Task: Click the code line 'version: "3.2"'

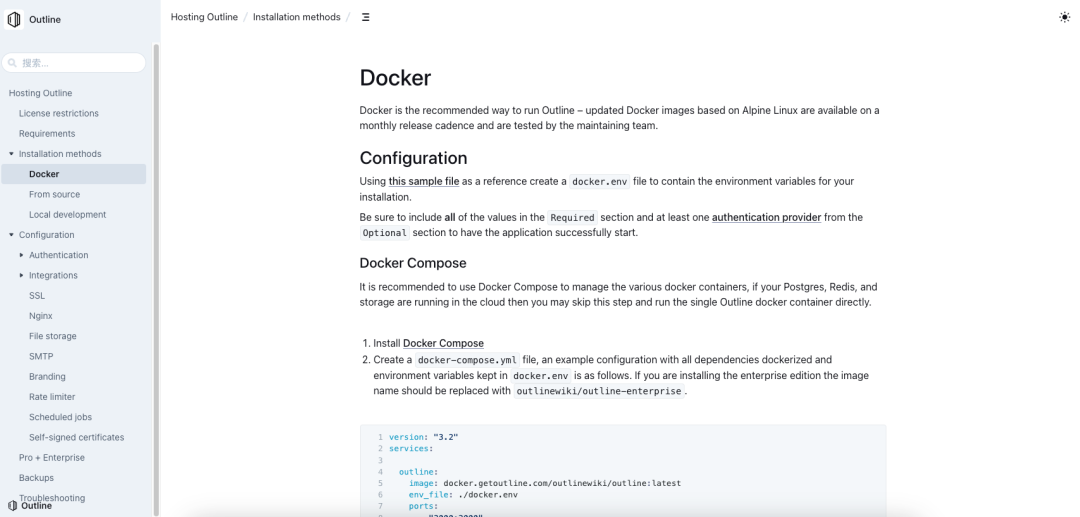Action: coord(424,437)
